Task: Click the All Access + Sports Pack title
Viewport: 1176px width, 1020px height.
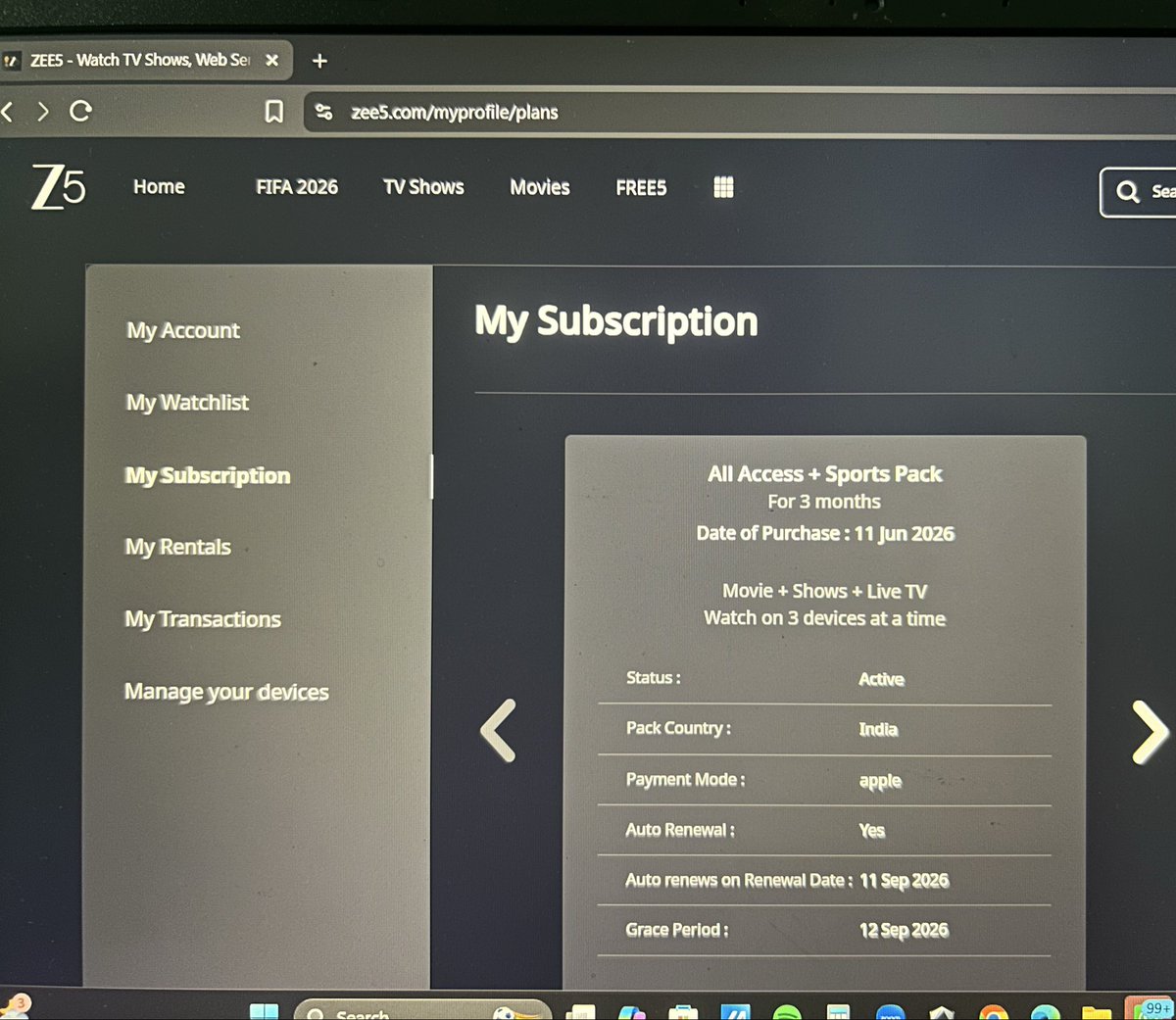Action: pyautogui.click(x=825, y=474)
